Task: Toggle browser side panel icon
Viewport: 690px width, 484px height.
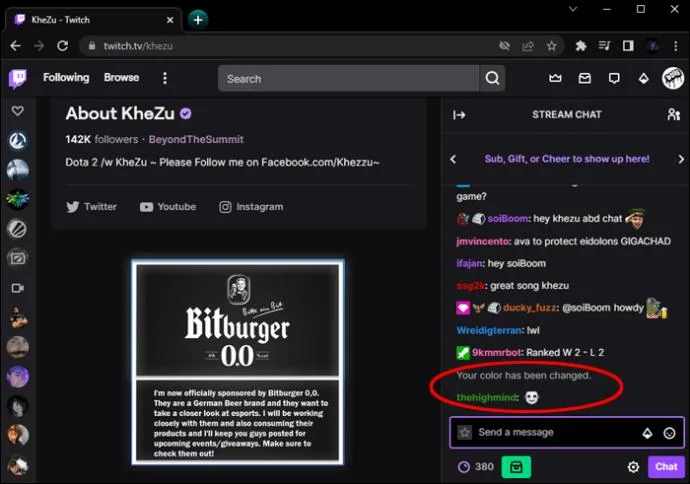Action: [628, 46]
